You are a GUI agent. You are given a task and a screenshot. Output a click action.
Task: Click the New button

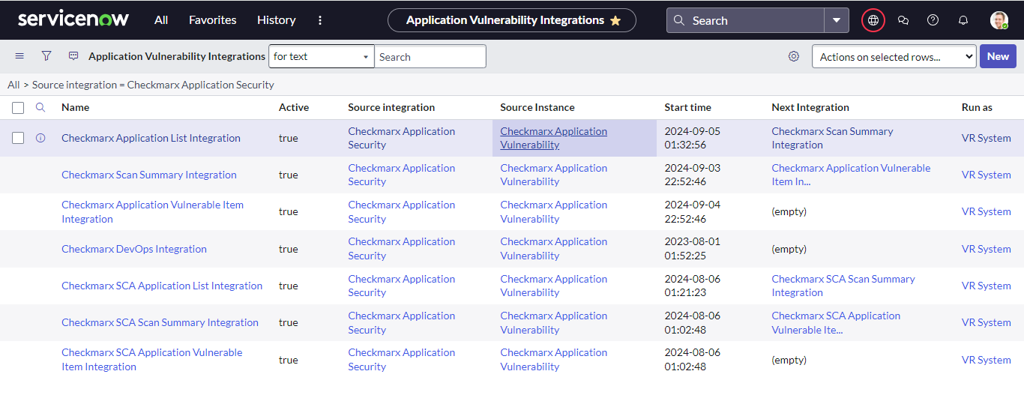[997, 57]
